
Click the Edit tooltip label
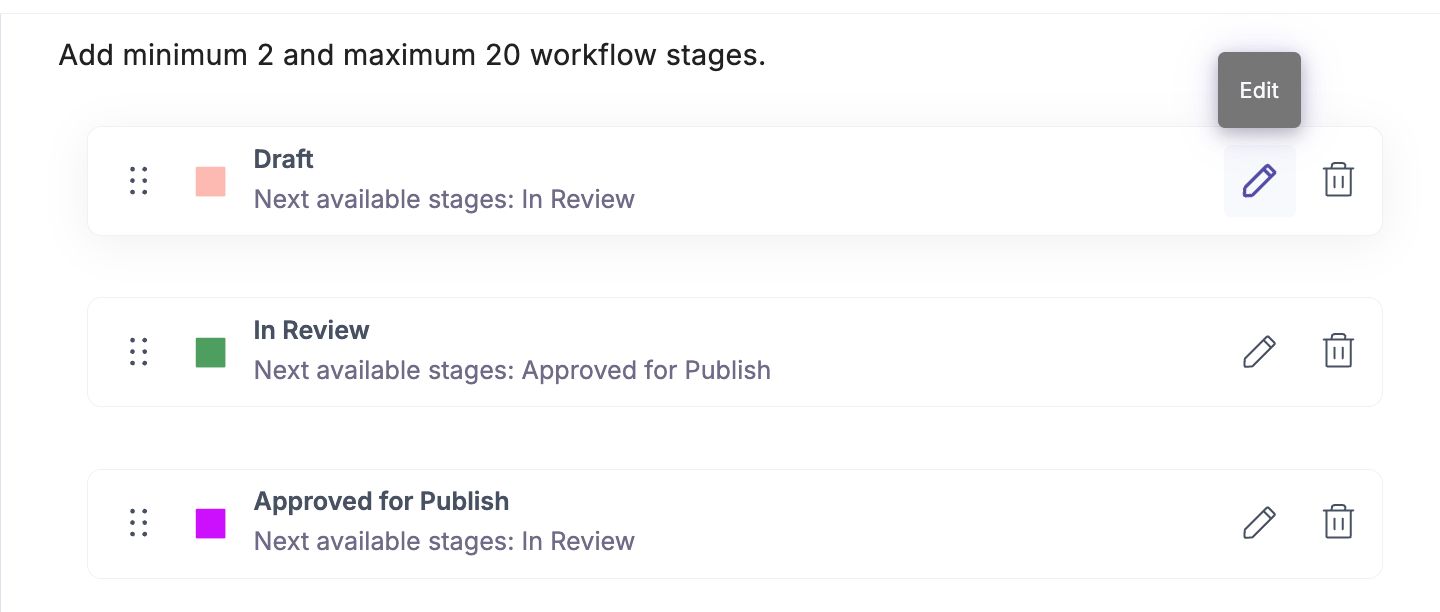pyautogui.click(x=1258, y=90)
